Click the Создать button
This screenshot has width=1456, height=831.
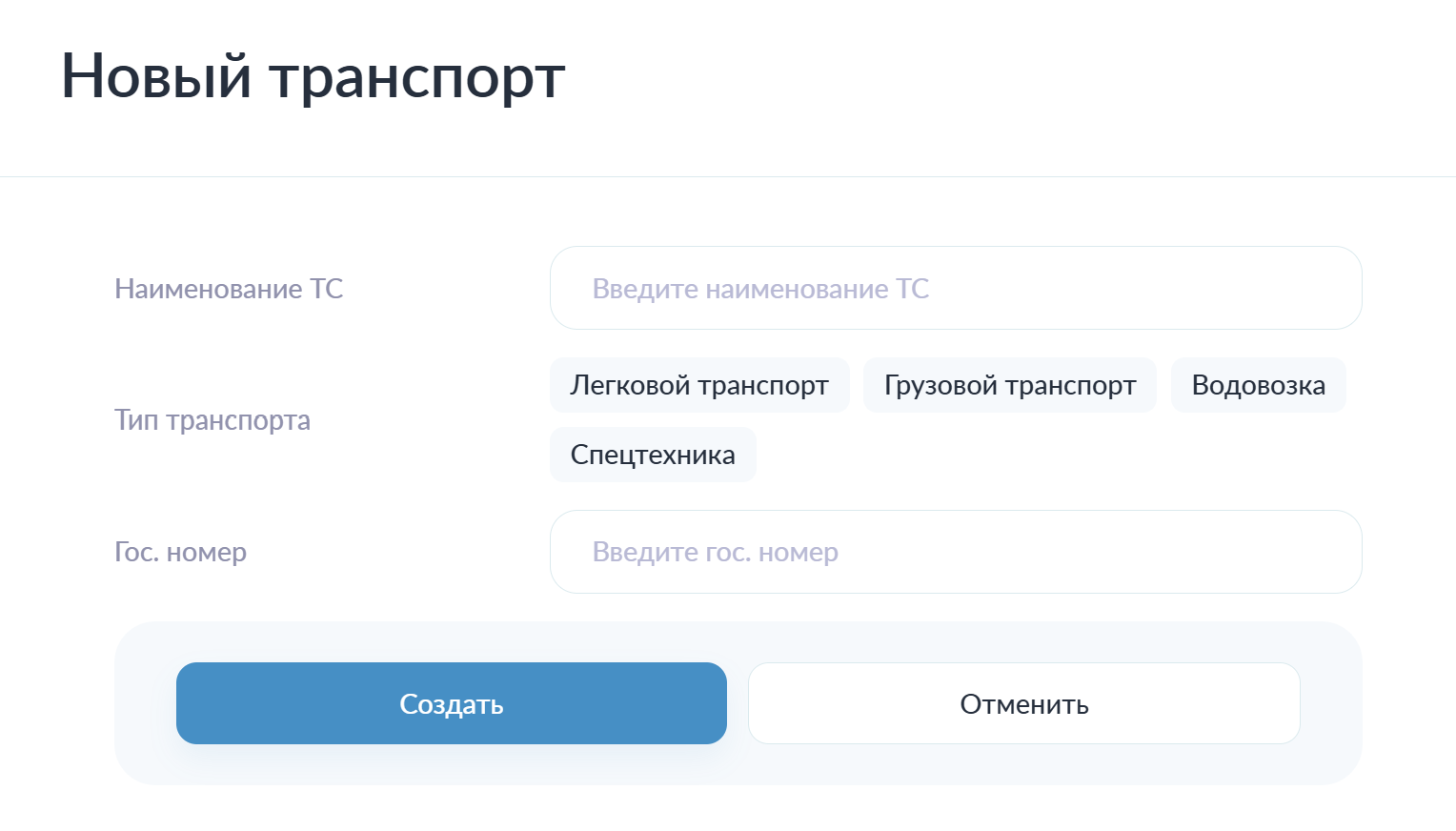point(452,703)
